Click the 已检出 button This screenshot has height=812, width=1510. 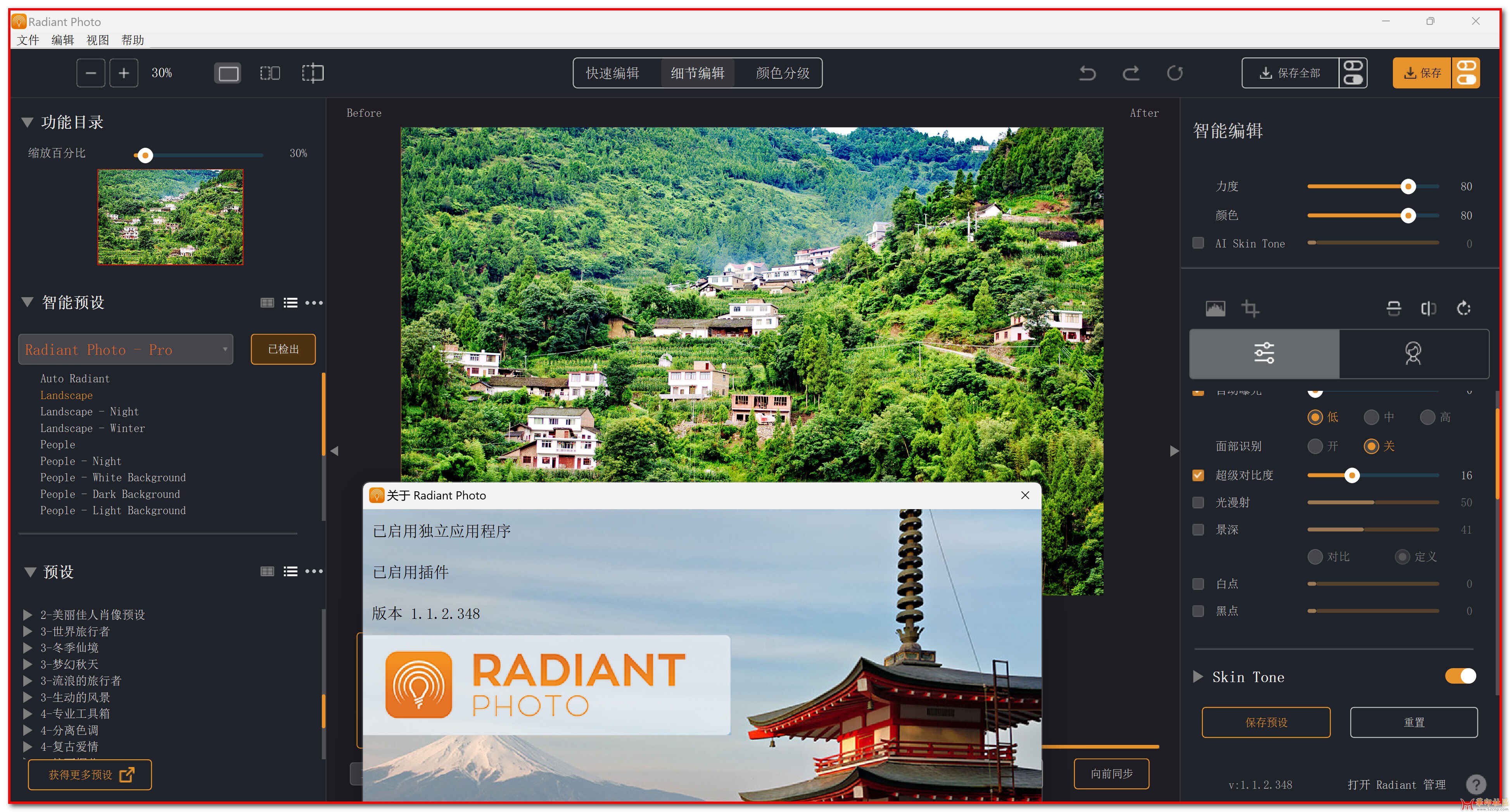point(283,349)
